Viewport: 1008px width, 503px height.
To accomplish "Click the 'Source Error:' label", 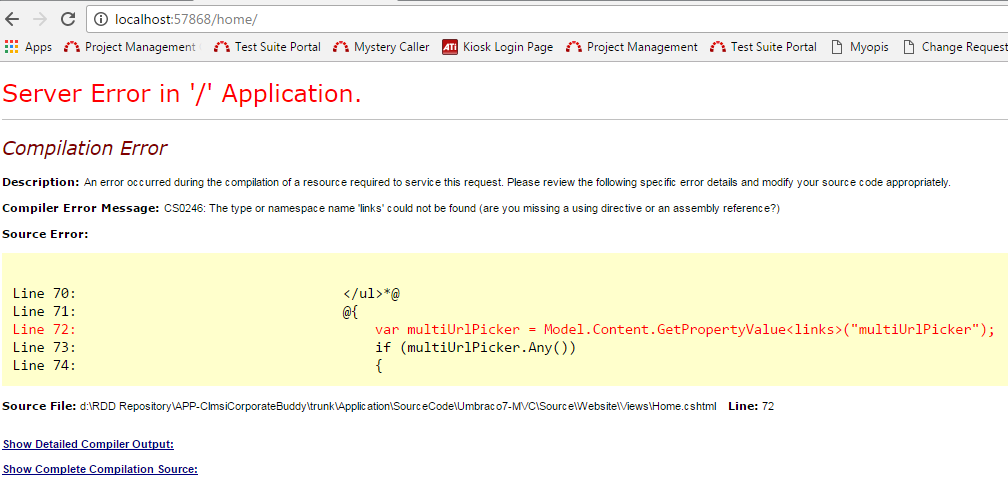I will click(45, 234).
